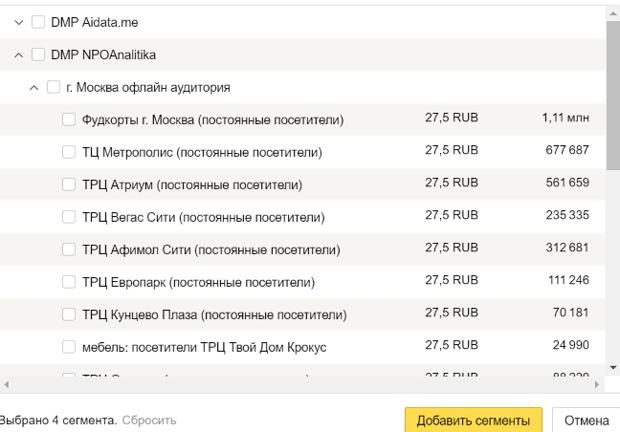Collapse the DMP NPOAnalitika group
Screen dimensions: 620x432
[x=19, y=55]
